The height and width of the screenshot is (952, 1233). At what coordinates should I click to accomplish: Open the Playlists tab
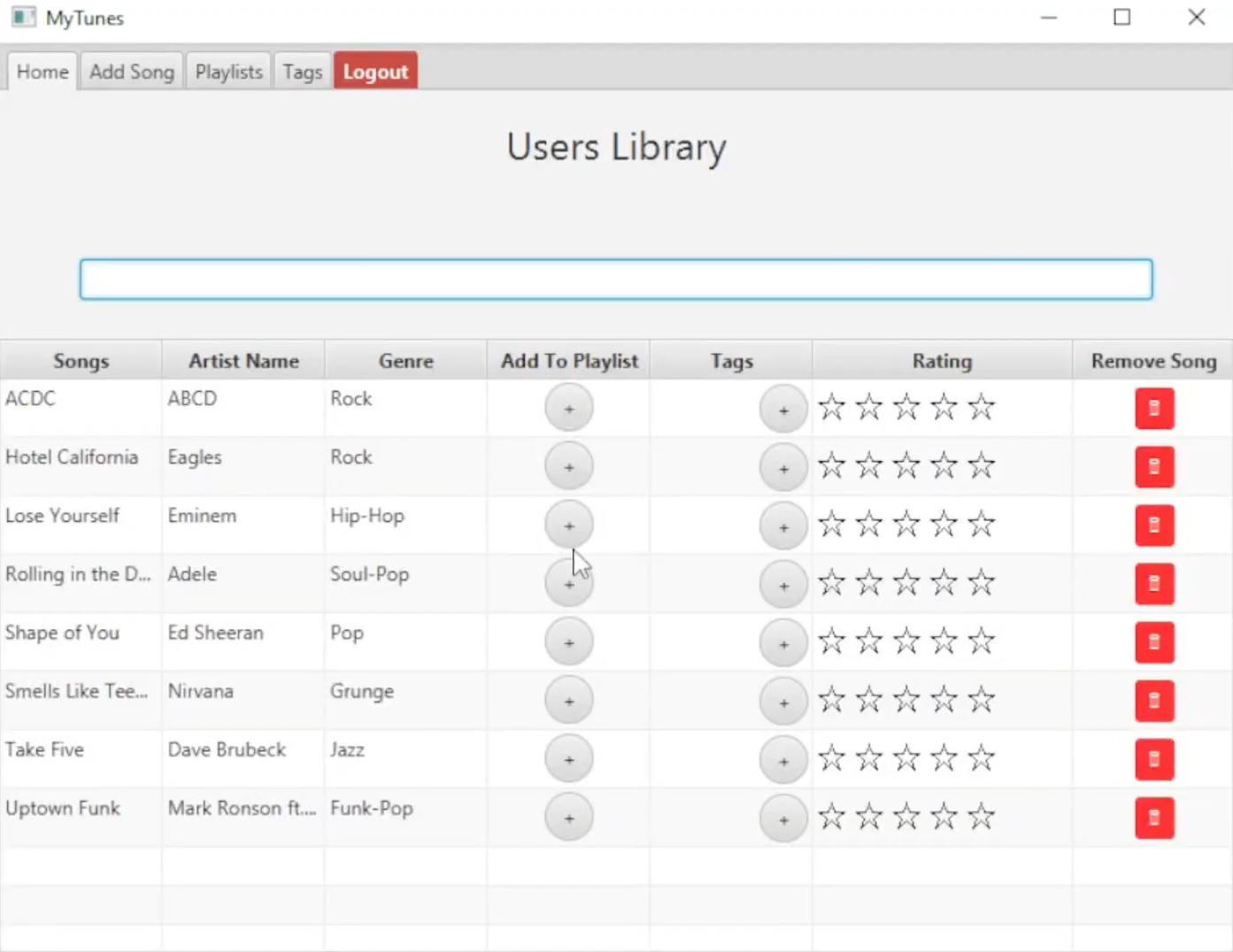click(x=228, y=72)
